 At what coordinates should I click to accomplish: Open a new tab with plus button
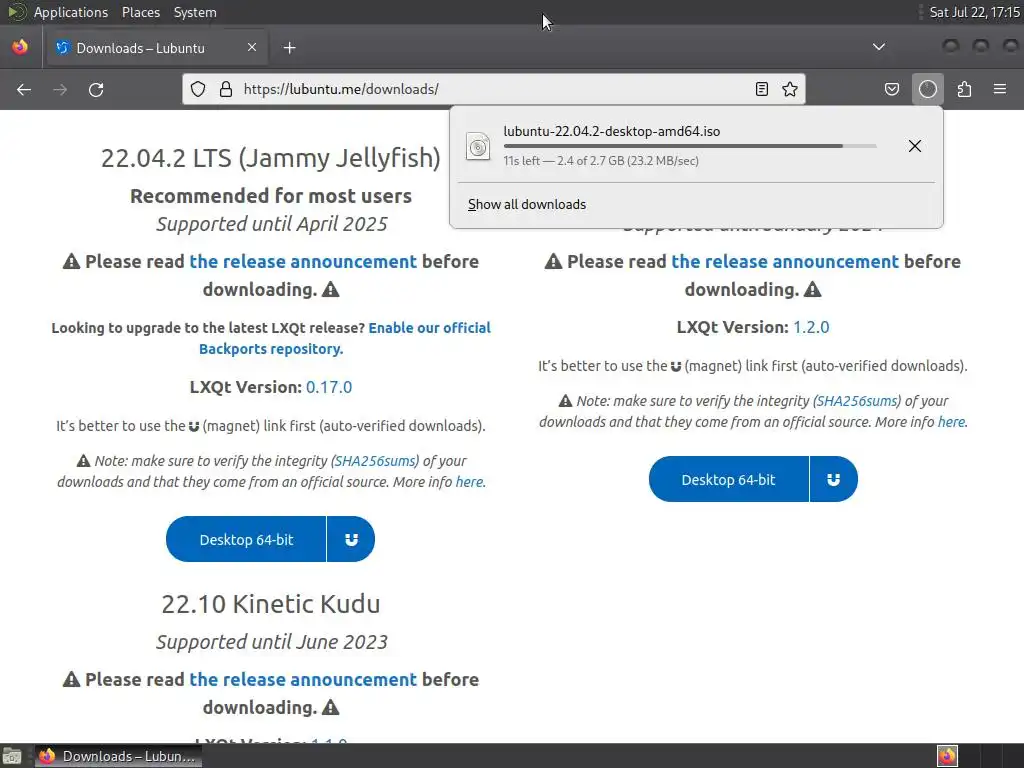[289, 48]
